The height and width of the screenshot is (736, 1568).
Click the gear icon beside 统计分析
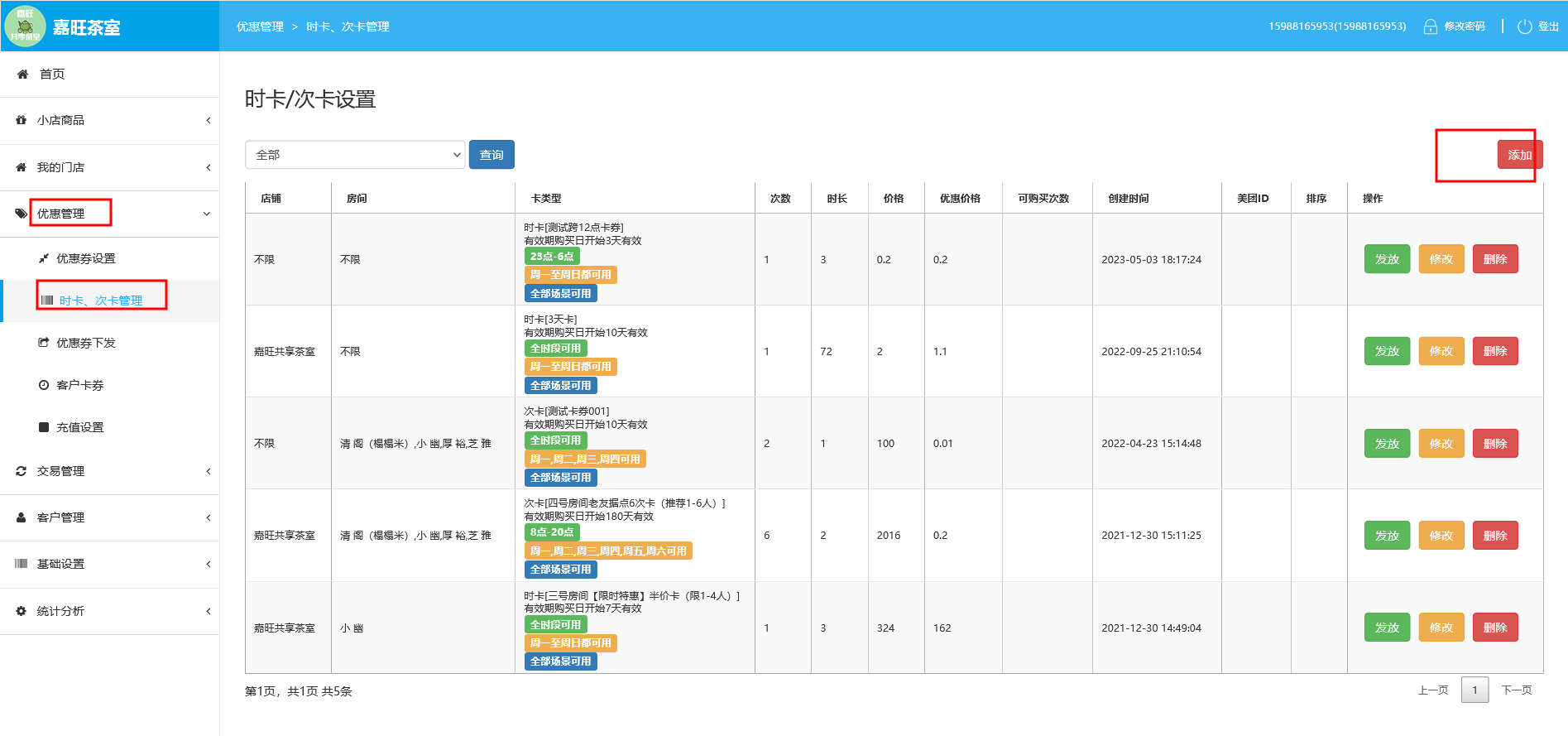pos(22,611)
